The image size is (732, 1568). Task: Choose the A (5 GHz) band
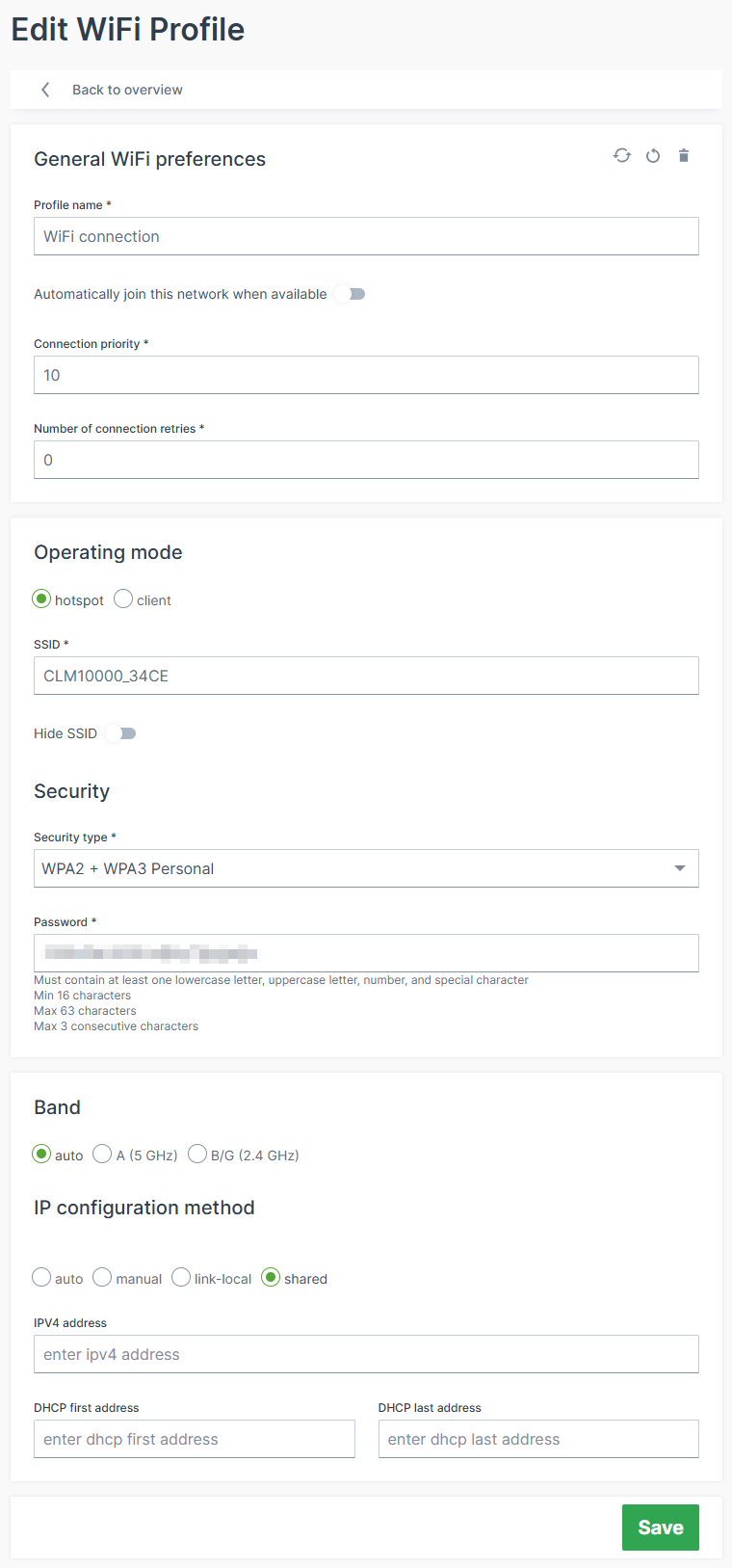(102, 1154)
